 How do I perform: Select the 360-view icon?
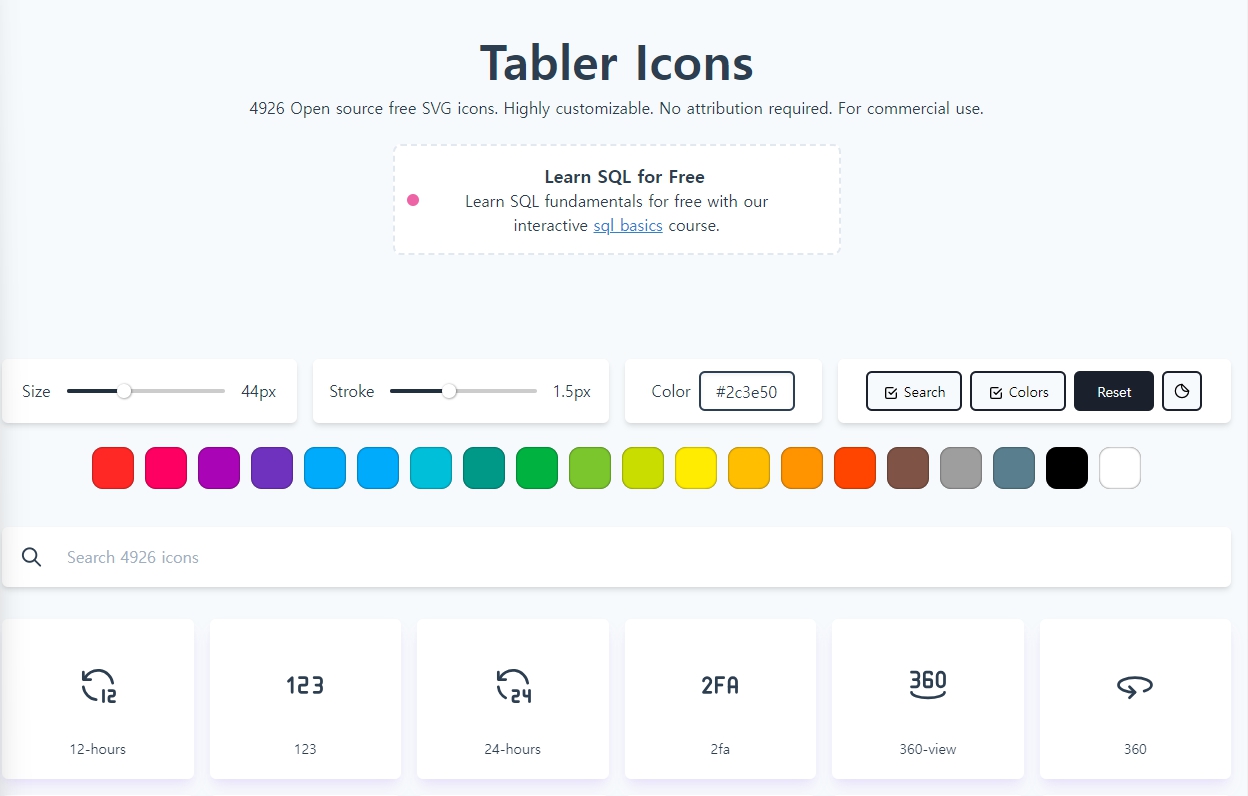pyautogui.click(x=928, y=686)
